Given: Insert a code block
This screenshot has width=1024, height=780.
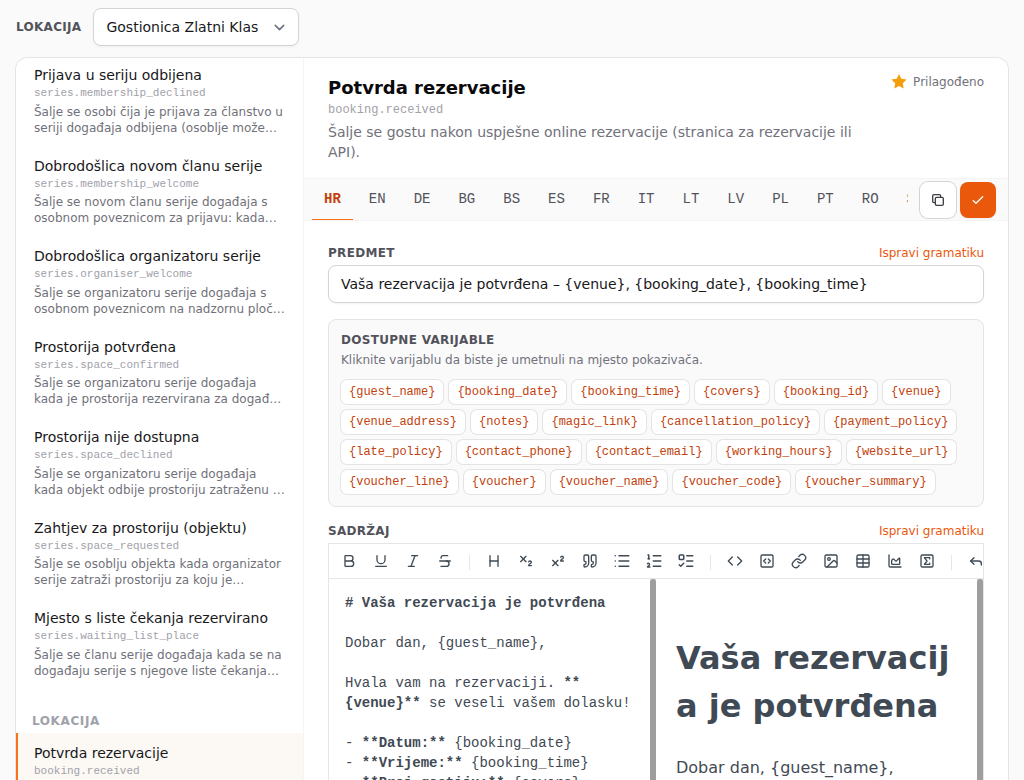Looking at the screenshot, I should click(x=767, y=561).
